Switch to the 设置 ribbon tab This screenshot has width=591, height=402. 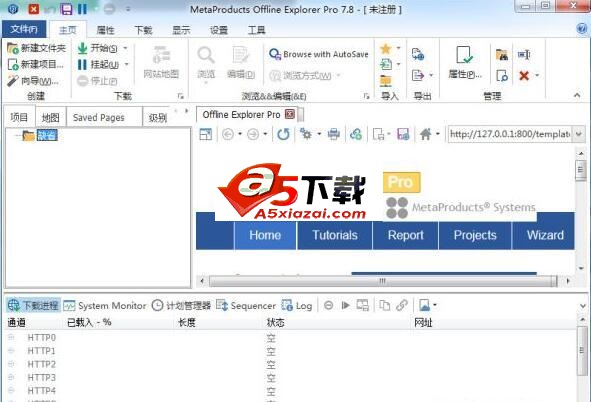pyautogui.click(x=219, y=30)
